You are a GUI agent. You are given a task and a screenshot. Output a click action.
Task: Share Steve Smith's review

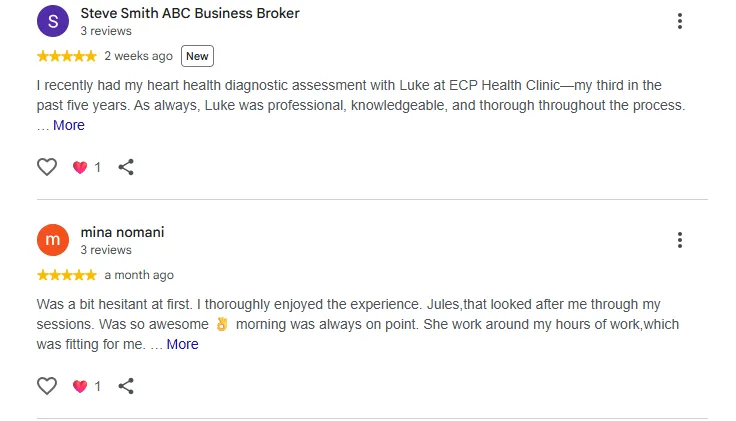tap(126, 167)
